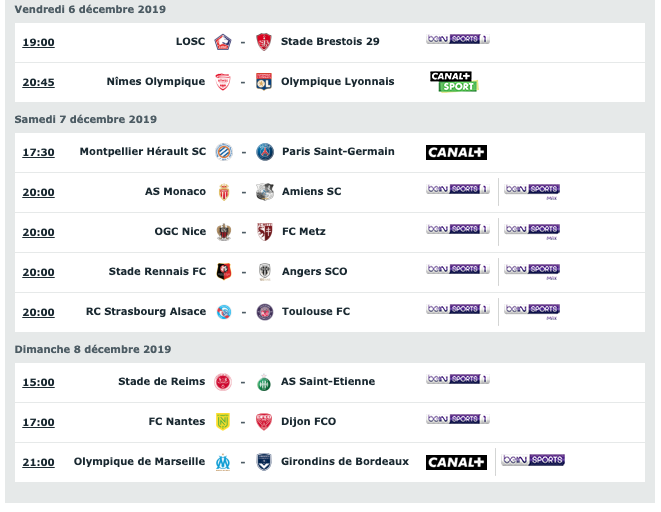Click the Toulouse FC team name
The height and width of the screenshot is (512, 661).
[316, 311]
